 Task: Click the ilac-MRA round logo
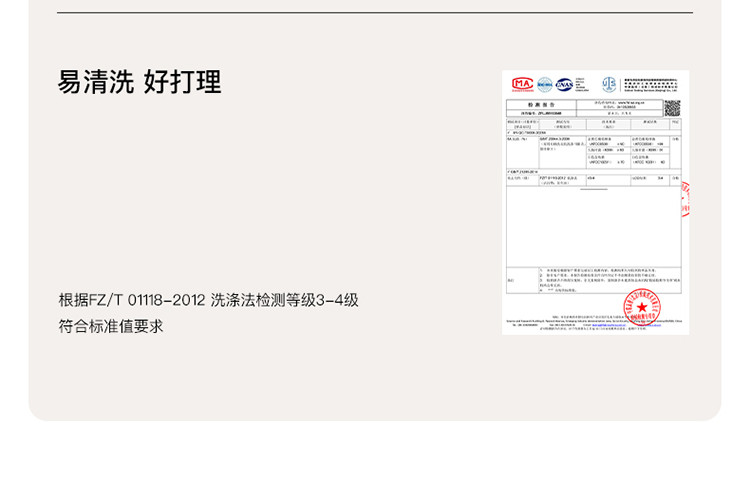[x=545, y=85]
